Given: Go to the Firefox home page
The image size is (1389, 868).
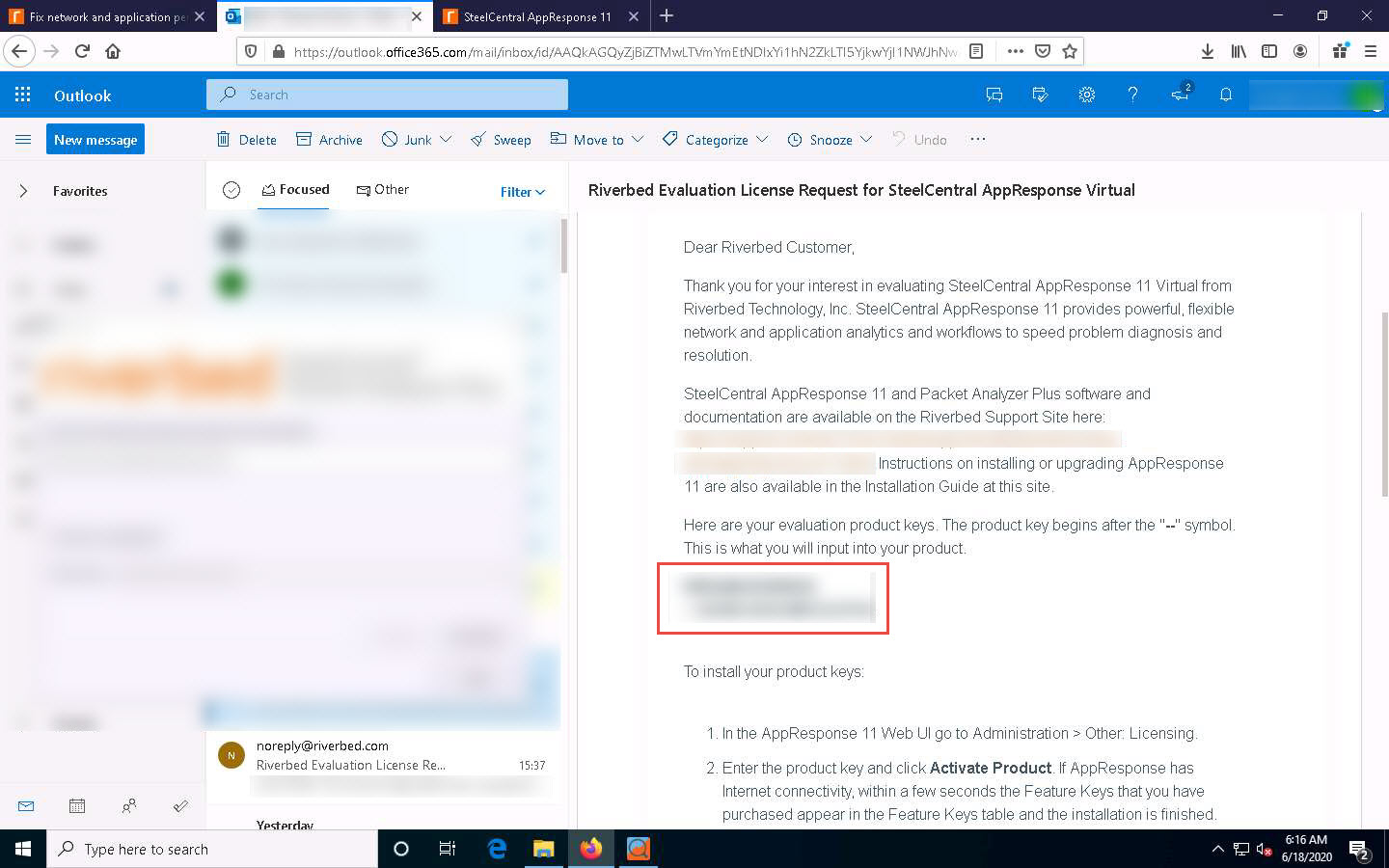Looking at the screenshot, I should tap(113, 51).
